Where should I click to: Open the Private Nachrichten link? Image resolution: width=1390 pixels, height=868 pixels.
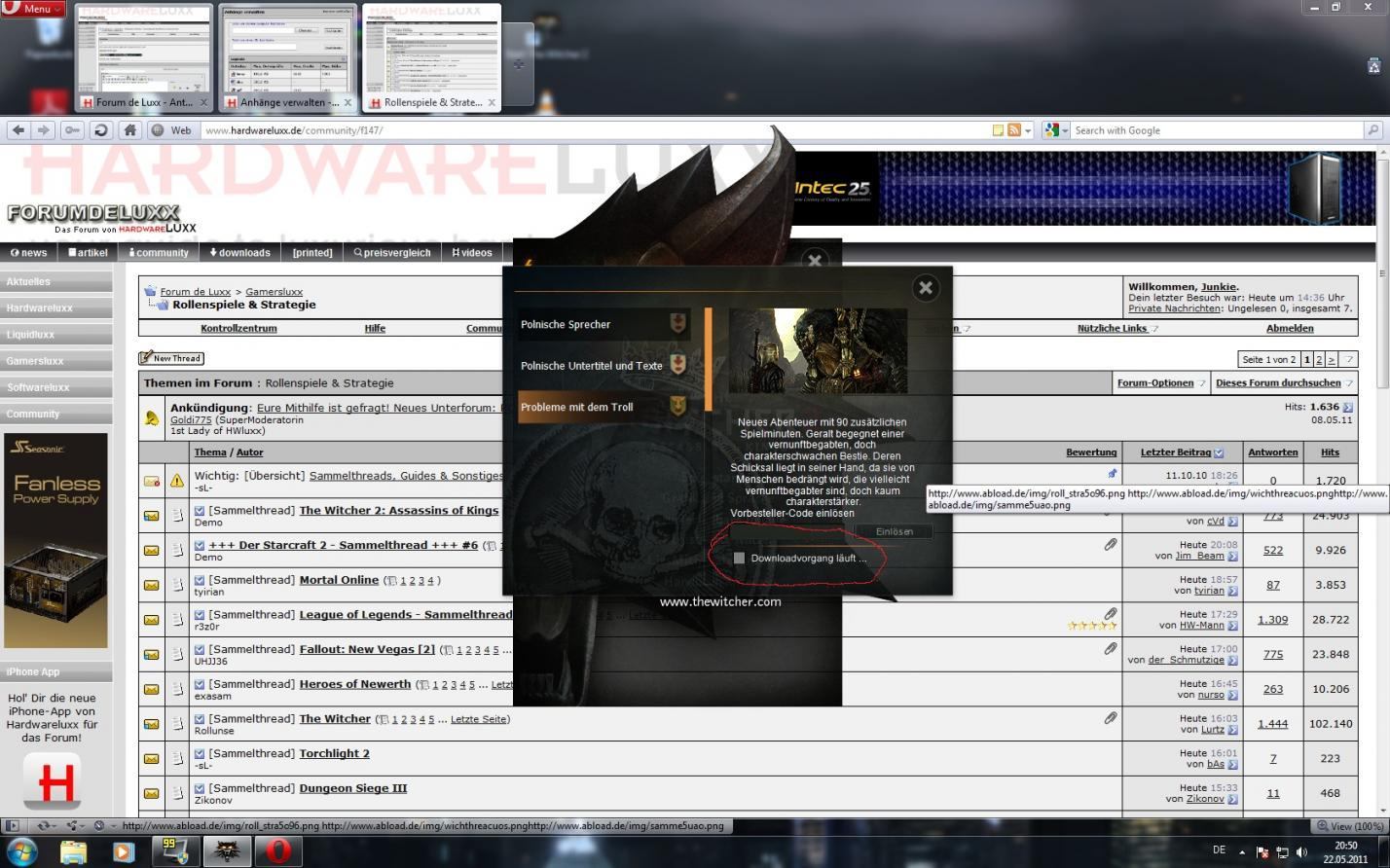click(1174, 308)
